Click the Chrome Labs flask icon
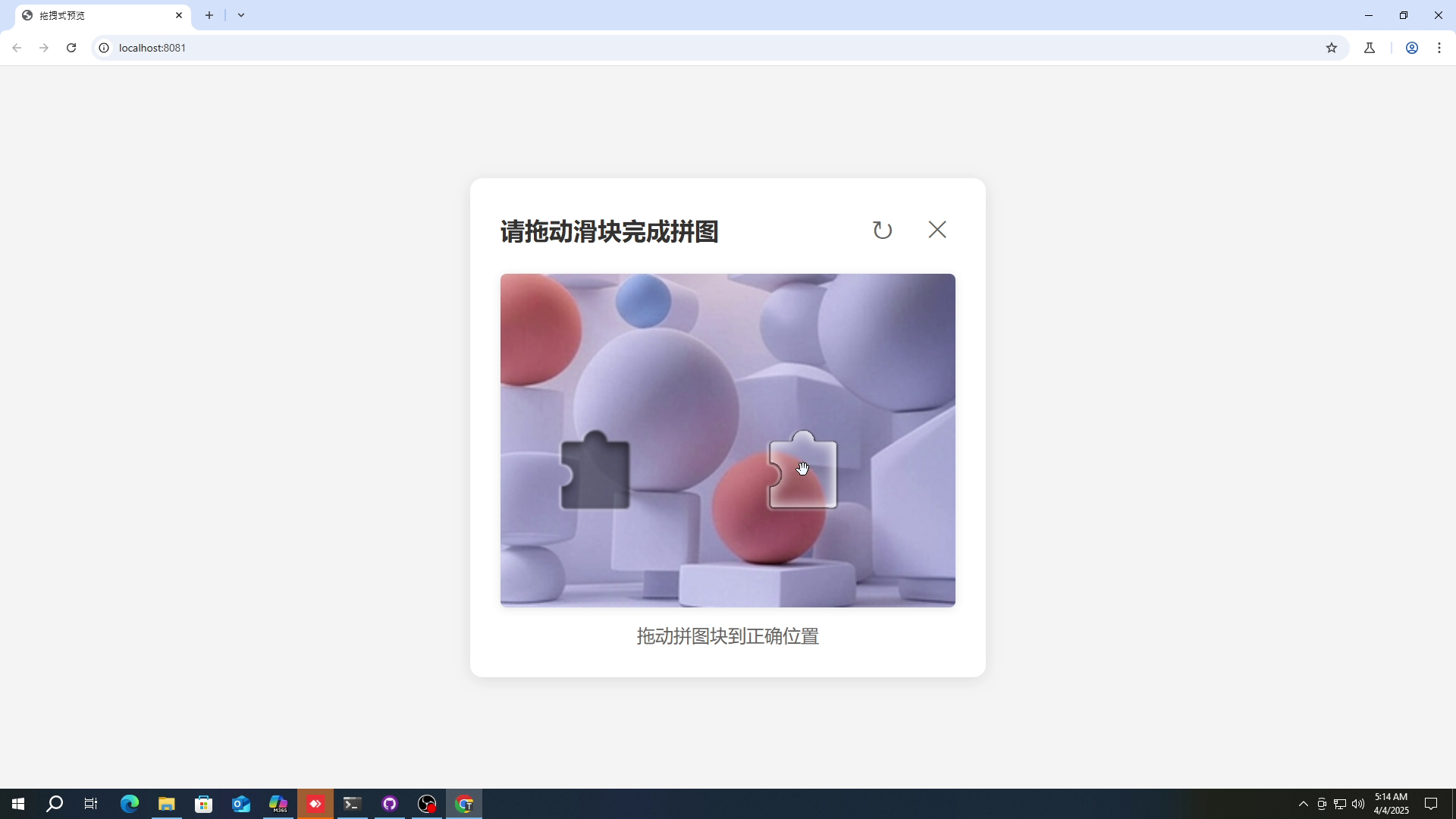This screenshot has width=1456, height=819. coord(1370,48)
